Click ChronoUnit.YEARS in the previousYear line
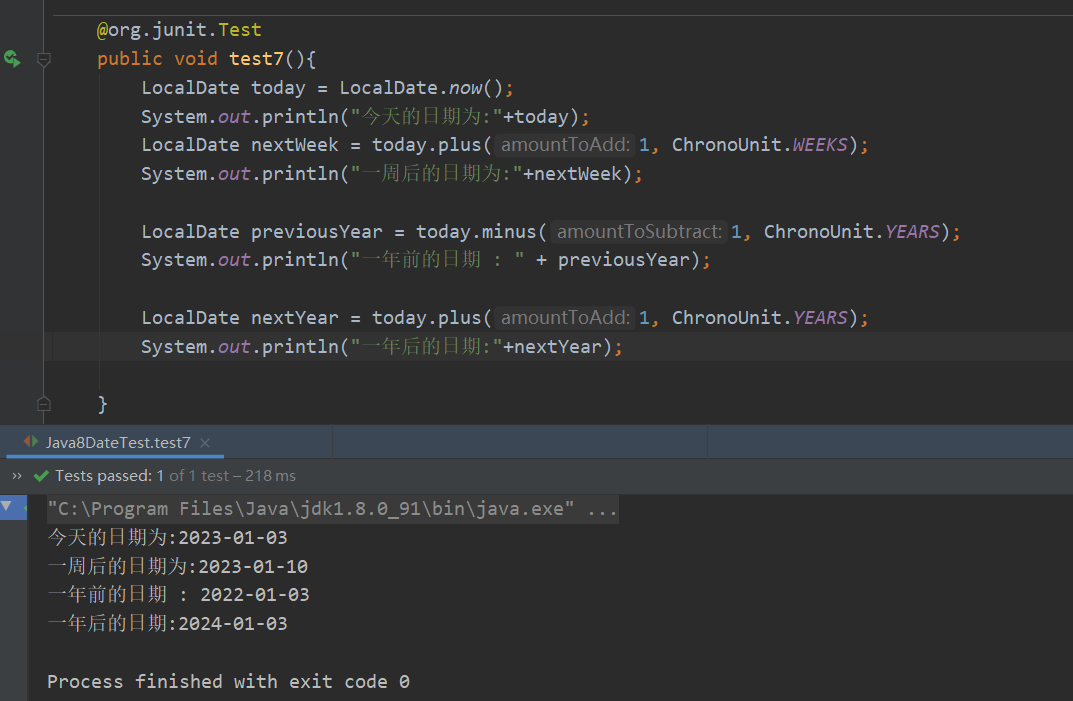This screenshot has width=1073, height=701. [852, 231]
